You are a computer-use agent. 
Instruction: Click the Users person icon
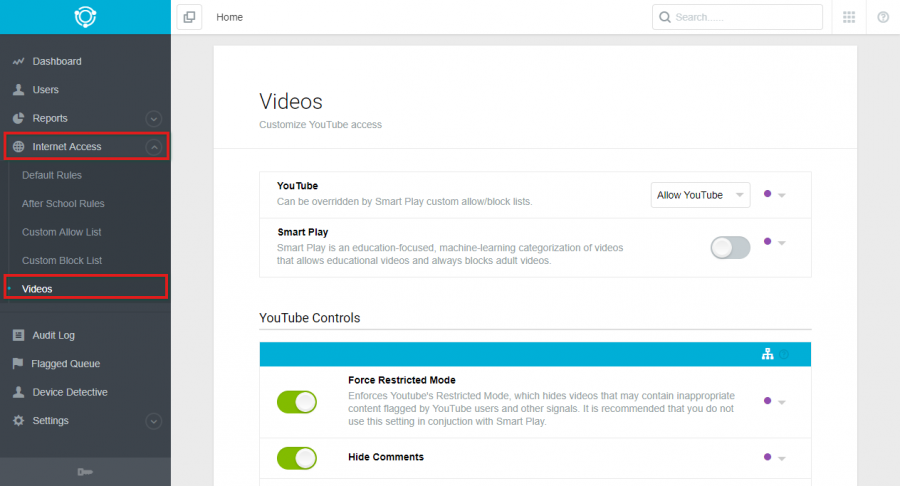(18, 90)
